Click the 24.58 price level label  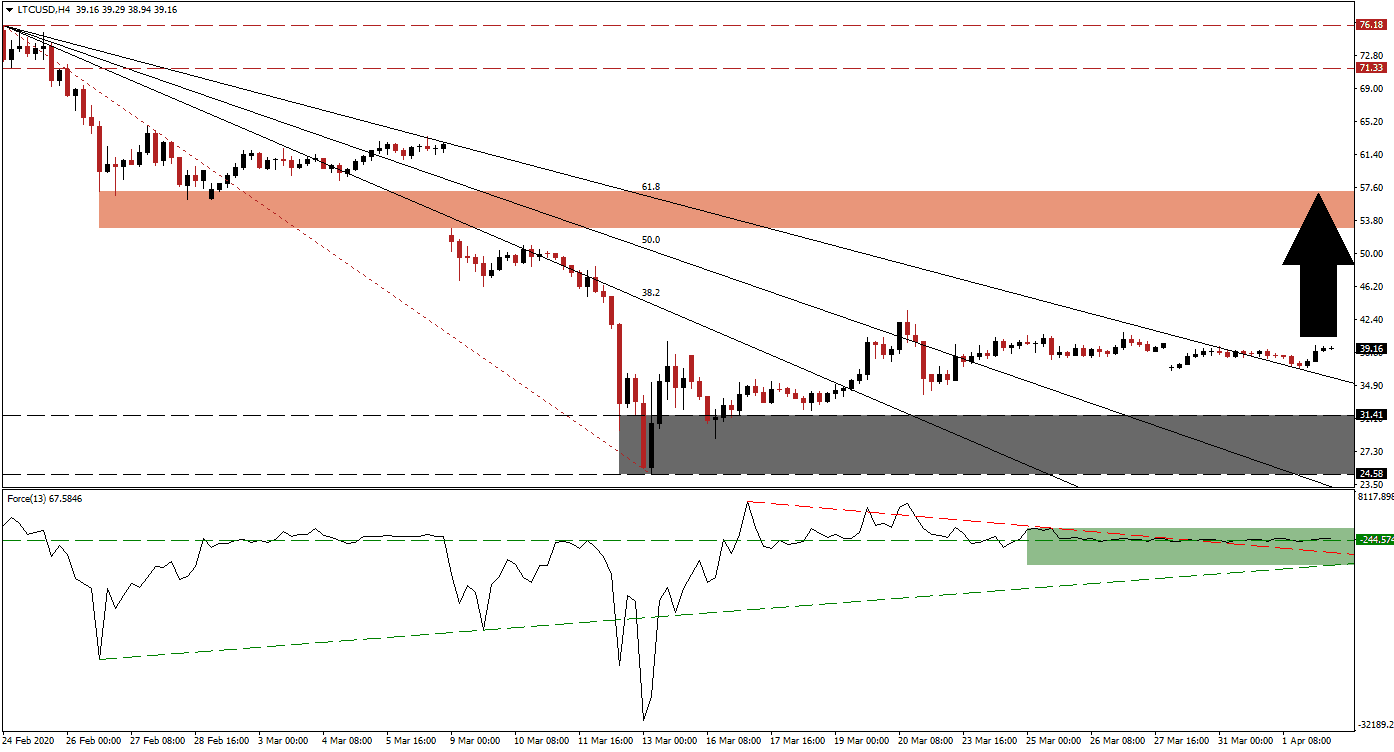(1369, 474)
